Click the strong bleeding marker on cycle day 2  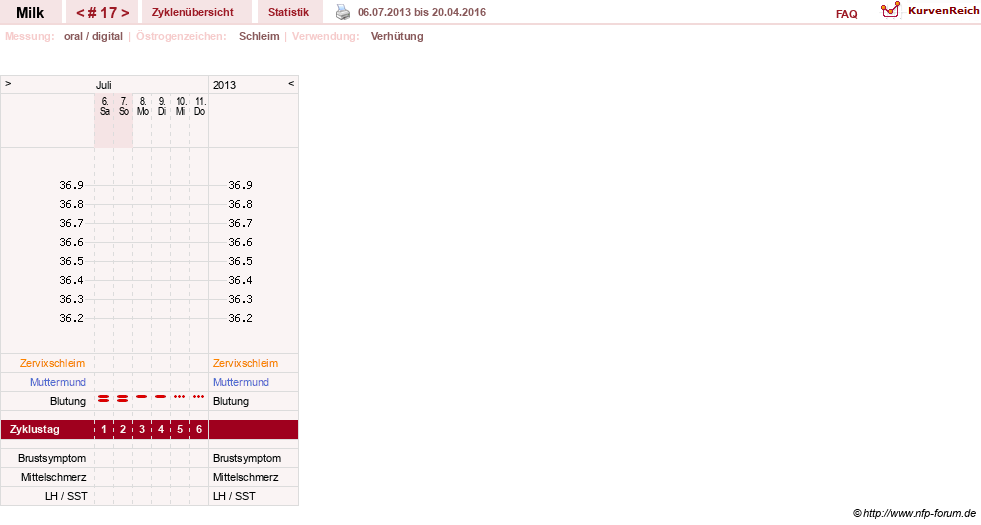[x=123, y=398]
